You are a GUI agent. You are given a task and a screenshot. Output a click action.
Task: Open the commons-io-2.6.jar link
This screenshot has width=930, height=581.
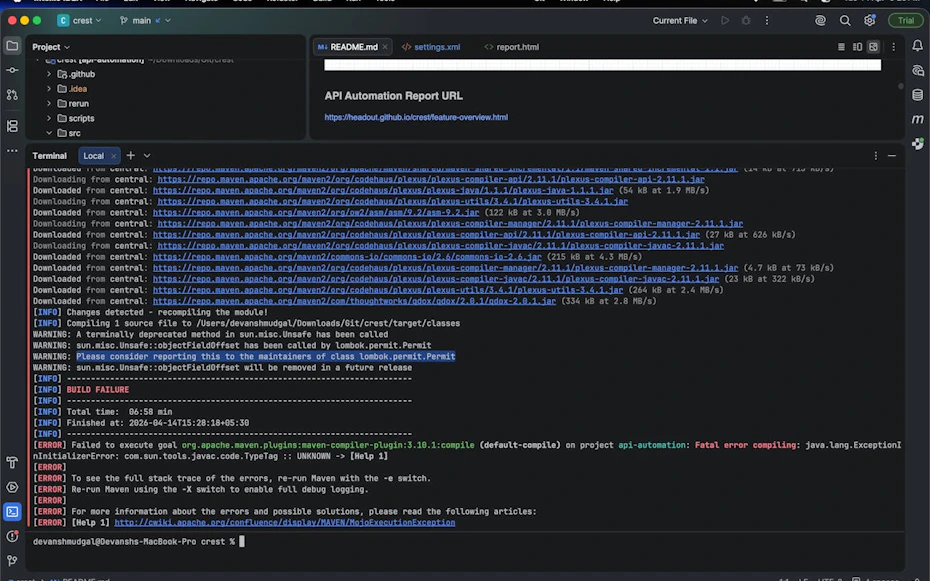pyautogui.click(x=347, y=257)
